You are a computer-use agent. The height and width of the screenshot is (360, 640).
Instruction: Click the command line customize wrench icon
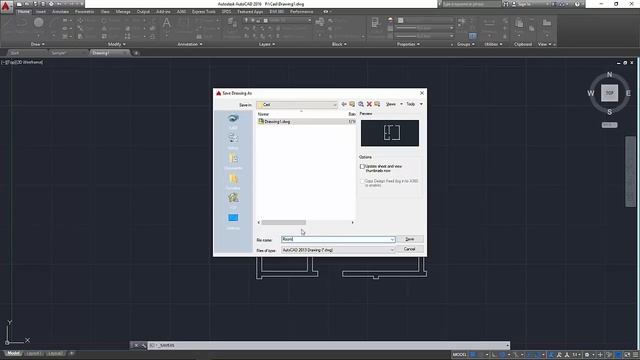click(143, 345)
